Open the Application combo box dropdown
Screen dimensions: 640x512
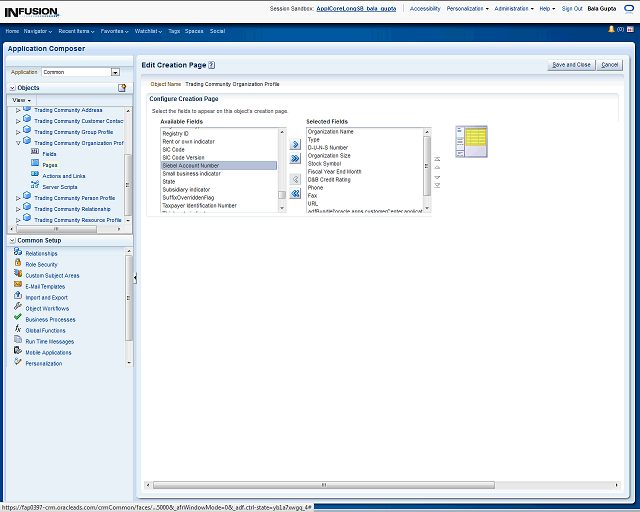(x=115, y=72)
